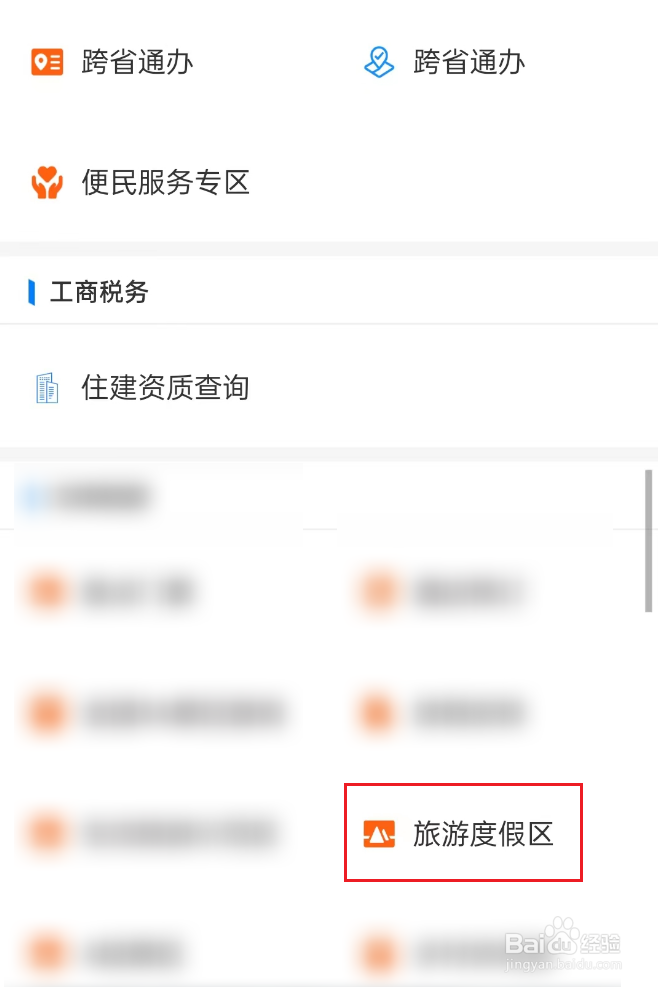Tap the 工商税务 section header
Screen dimensions: 658x987
(99, 292)
